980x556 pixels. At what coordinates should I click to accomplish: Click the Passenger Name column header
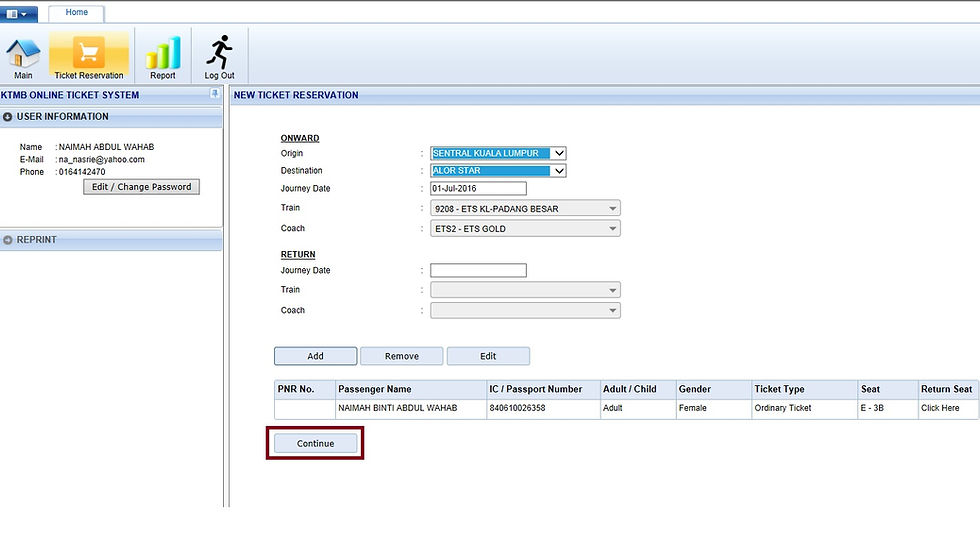tap(411, 389)
